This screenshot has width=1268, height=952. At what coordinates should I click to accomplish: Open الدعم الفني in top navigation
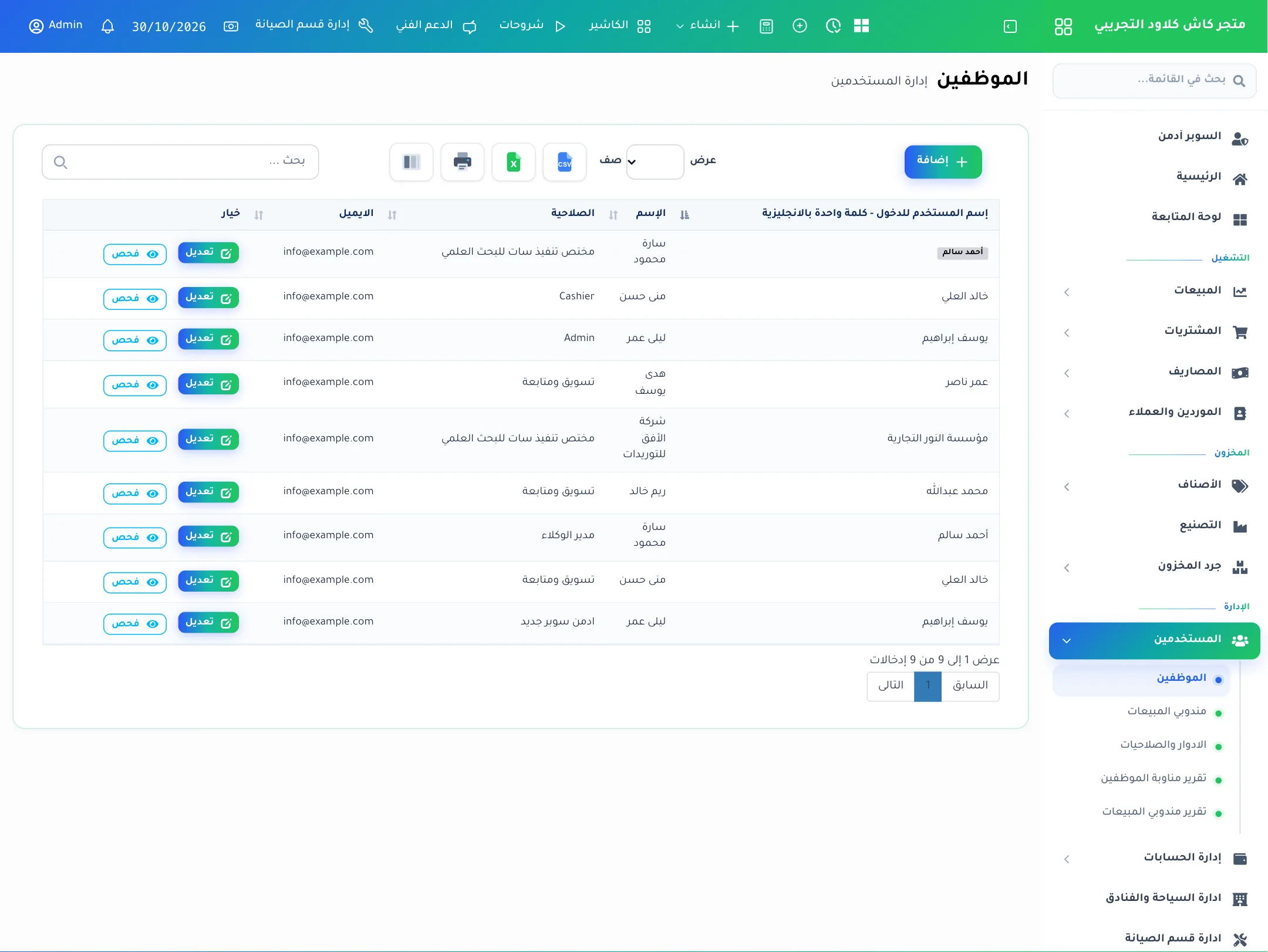(436, 26)
